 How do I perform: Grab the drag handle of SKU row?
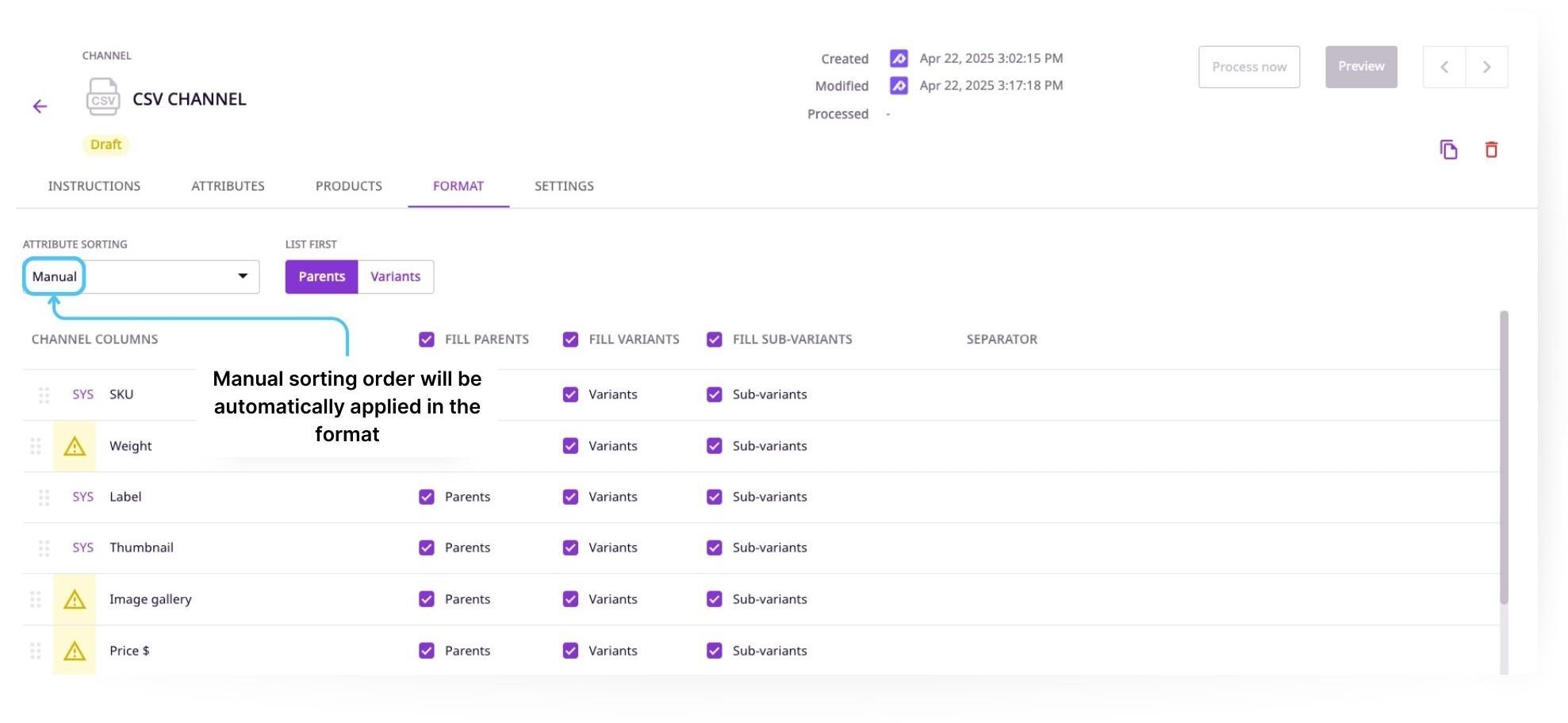[x=44, y=394]
